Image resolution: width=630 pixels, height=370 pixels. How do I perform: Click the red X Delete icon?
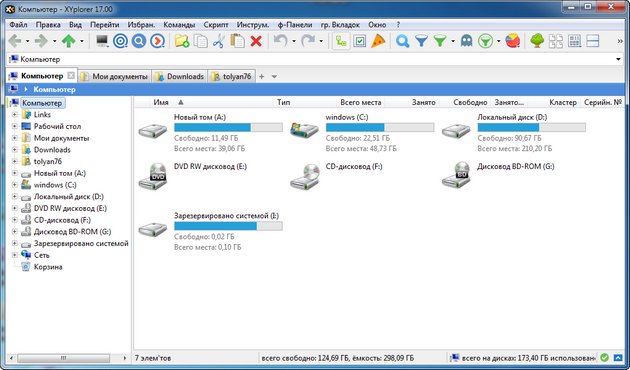tap(256, 41)
